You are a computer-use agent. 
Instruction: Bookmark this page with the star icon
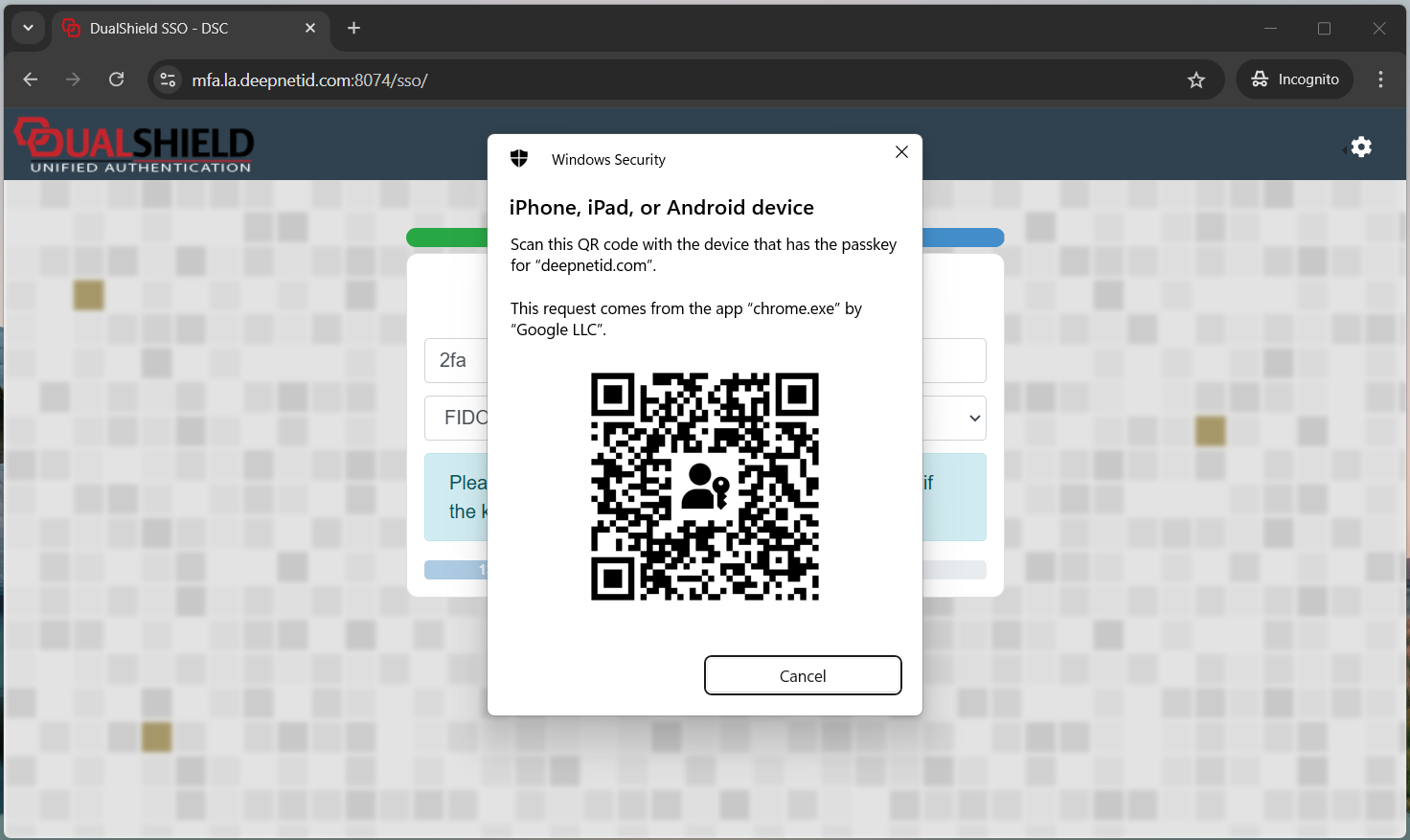1195,80
